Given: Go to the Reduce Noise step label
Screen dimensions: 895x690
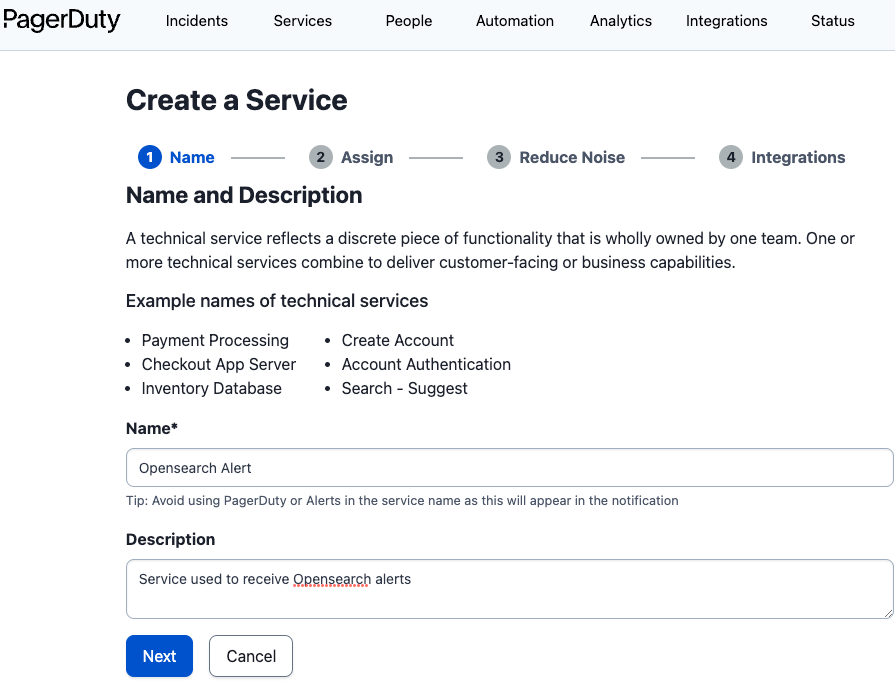Looking at the screenshot, I should click(x=572, y=158).
